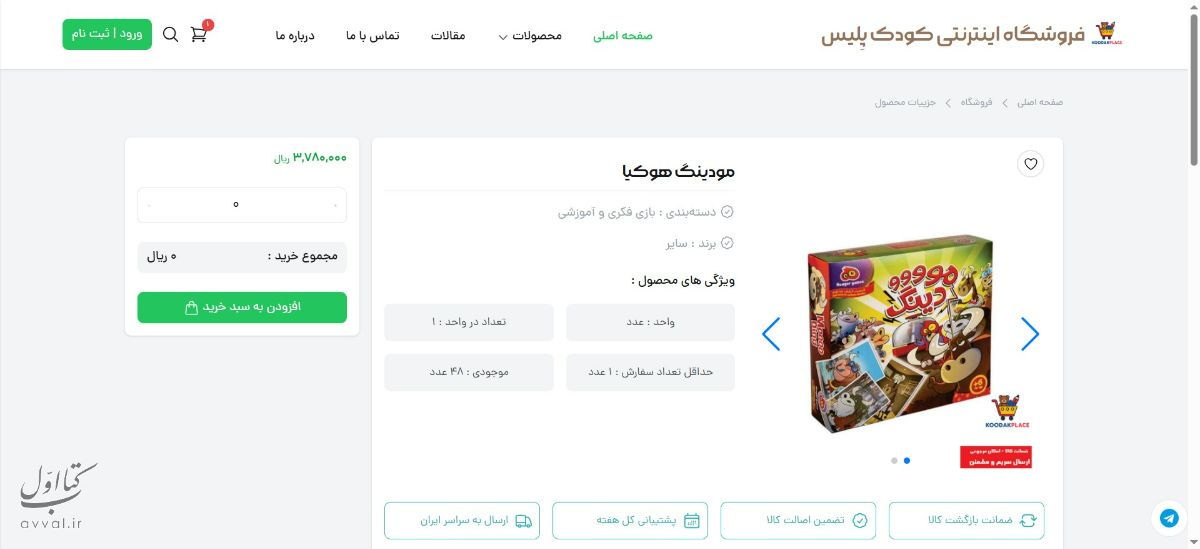
Task: Click افزودن به سبد خرید button
Action: pyautogui.click(x=242, y=307)
